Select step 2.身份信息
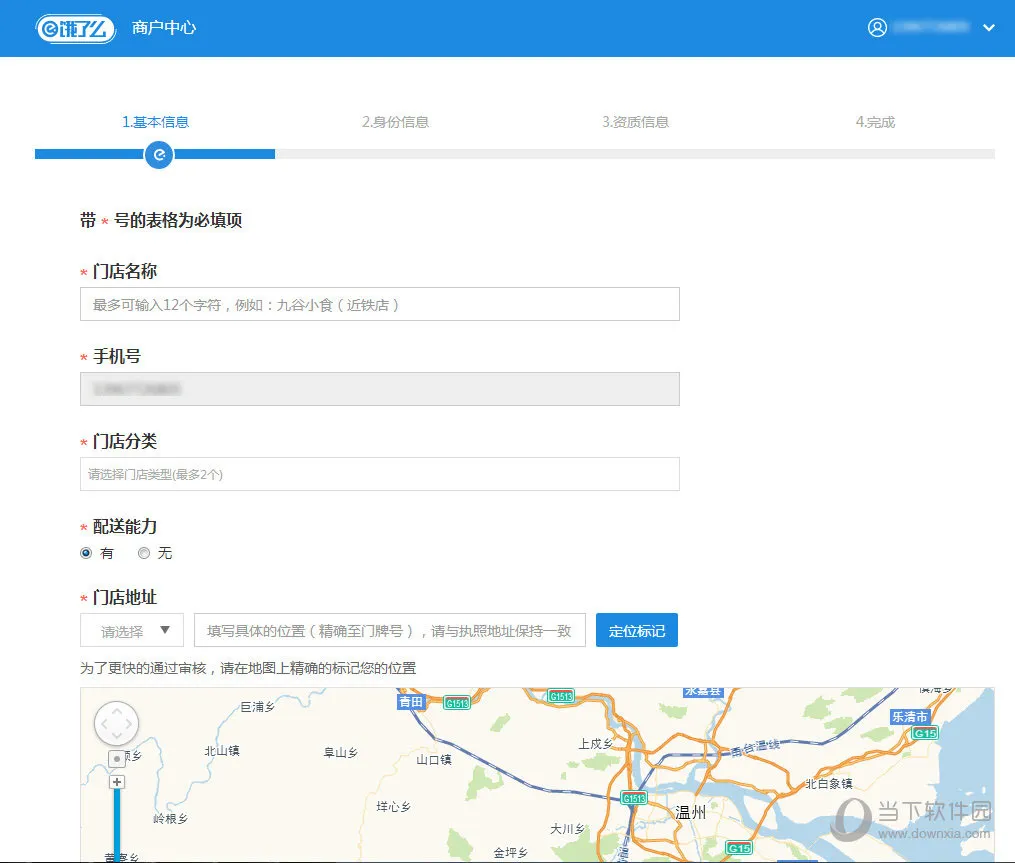Viewport: 1015px width, 863px height. [396, 122]
